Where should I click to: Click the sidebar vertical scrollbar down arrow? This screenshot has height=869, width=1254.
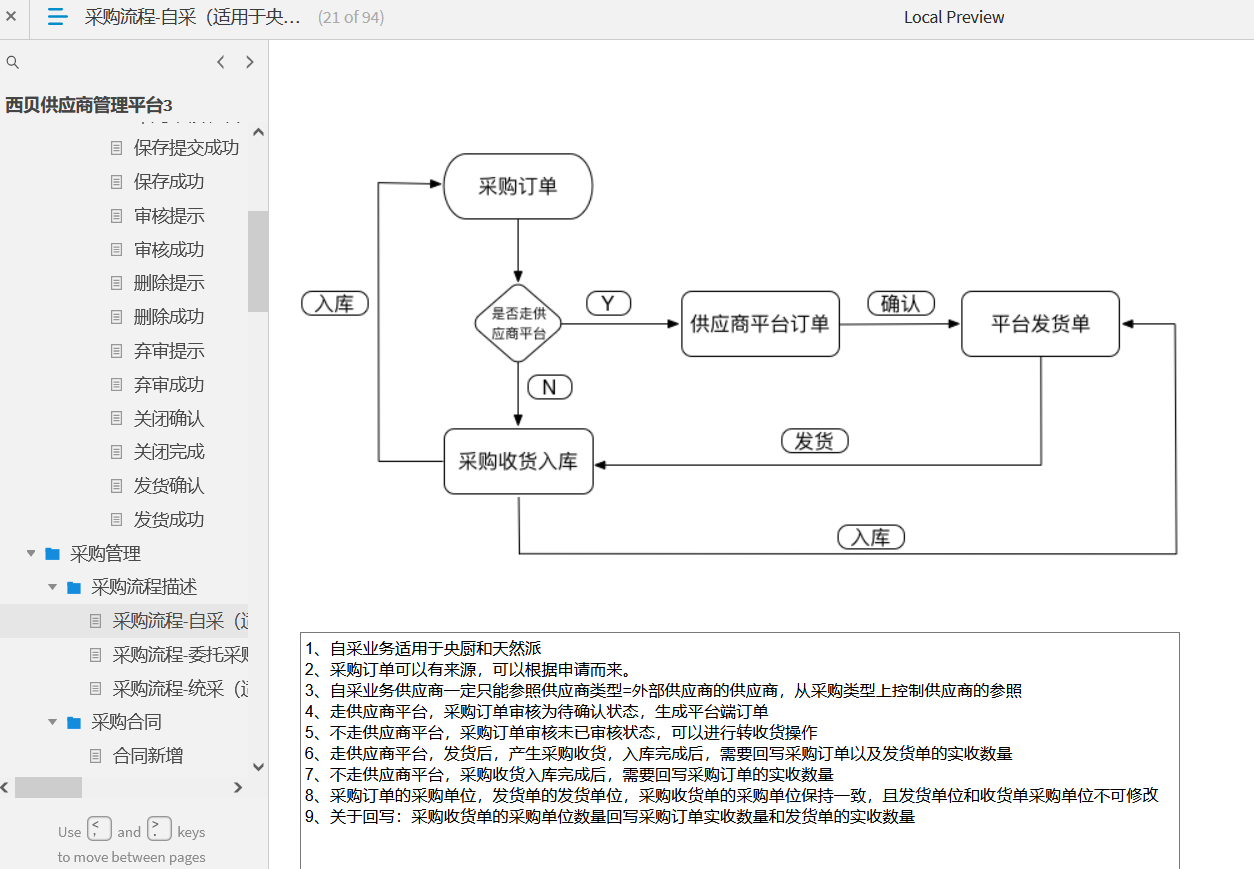[x=258, y=767]
